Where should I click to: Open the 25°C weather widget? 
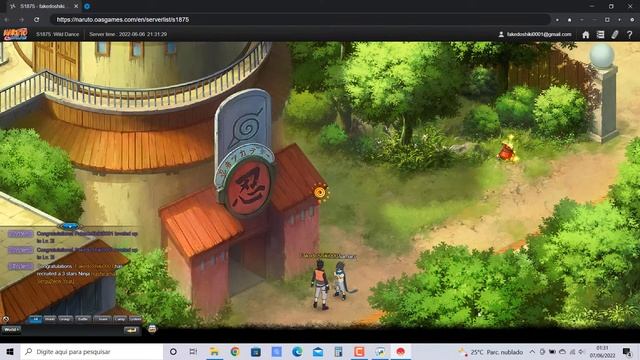point(490,352)
